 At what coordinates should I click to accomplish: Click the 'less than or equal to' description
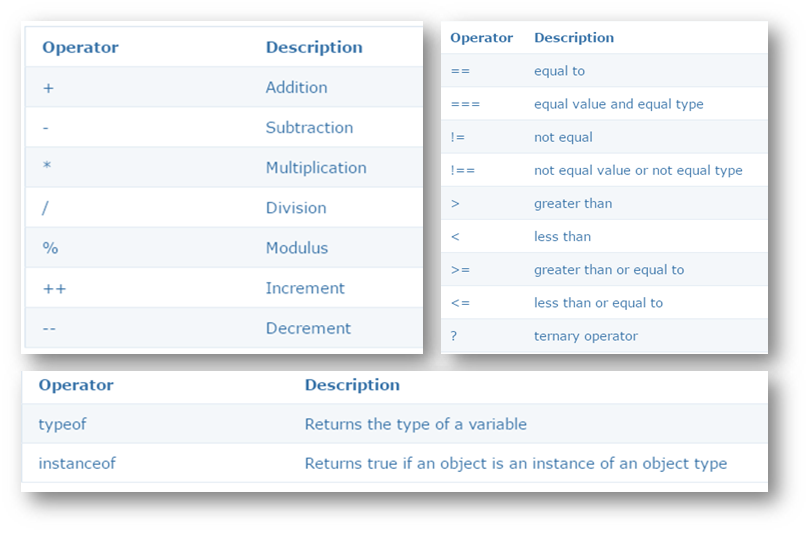click(598, 303)
